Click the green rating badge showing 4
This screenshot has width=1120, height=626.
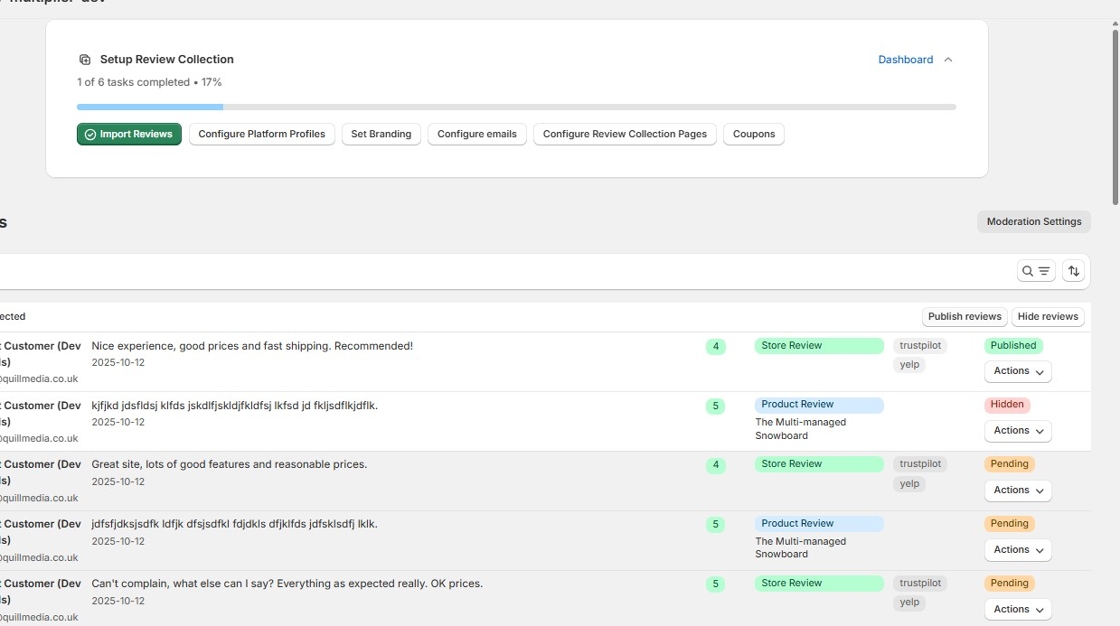[715, 345]
